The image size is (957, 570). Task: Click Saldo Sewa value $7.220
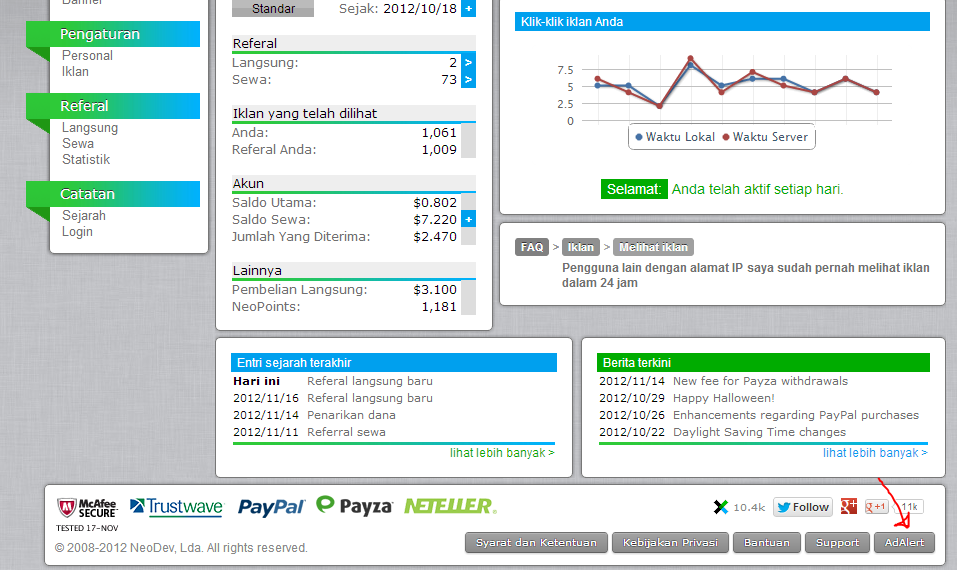click(x=435, y=220)
